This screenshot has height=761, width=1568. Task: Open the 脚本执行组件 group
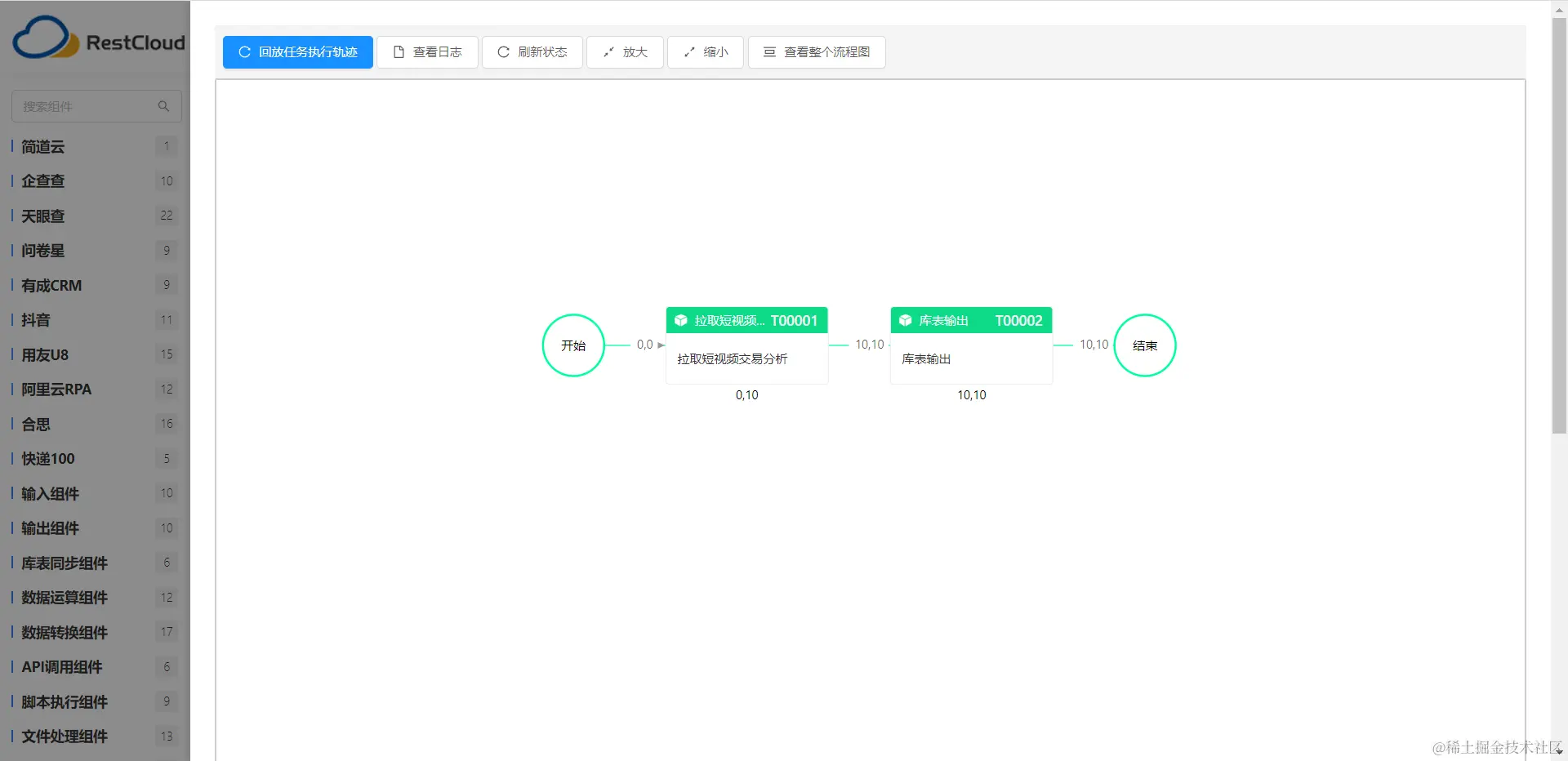[x=96, y=702]
